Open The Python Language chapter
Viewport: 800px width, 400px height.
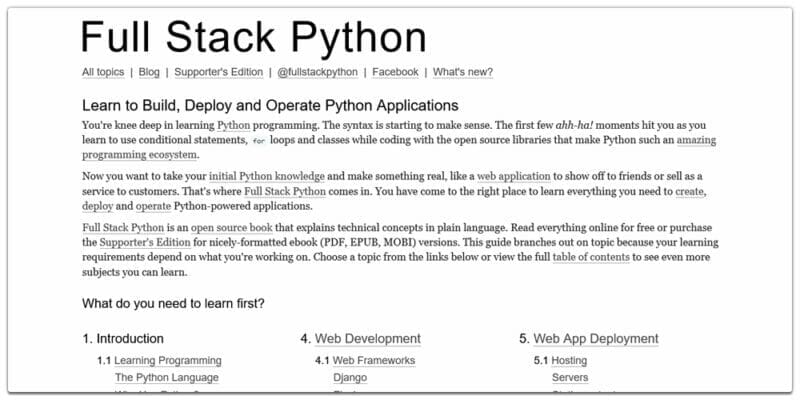point(167,378)
